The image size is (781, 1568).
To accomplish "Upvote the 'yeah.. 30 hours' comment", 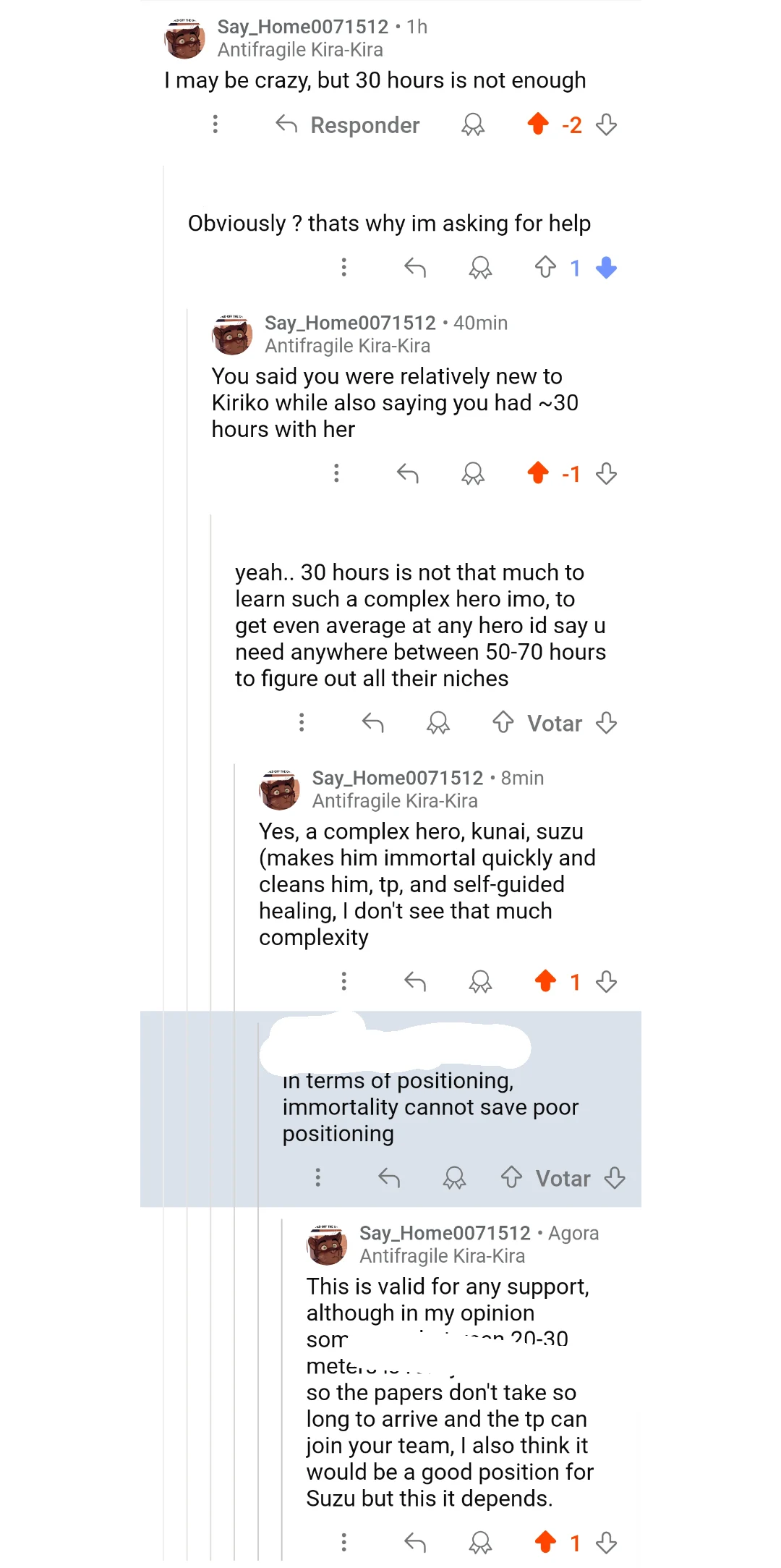I will pyautogui.click(x=503, y=722).
